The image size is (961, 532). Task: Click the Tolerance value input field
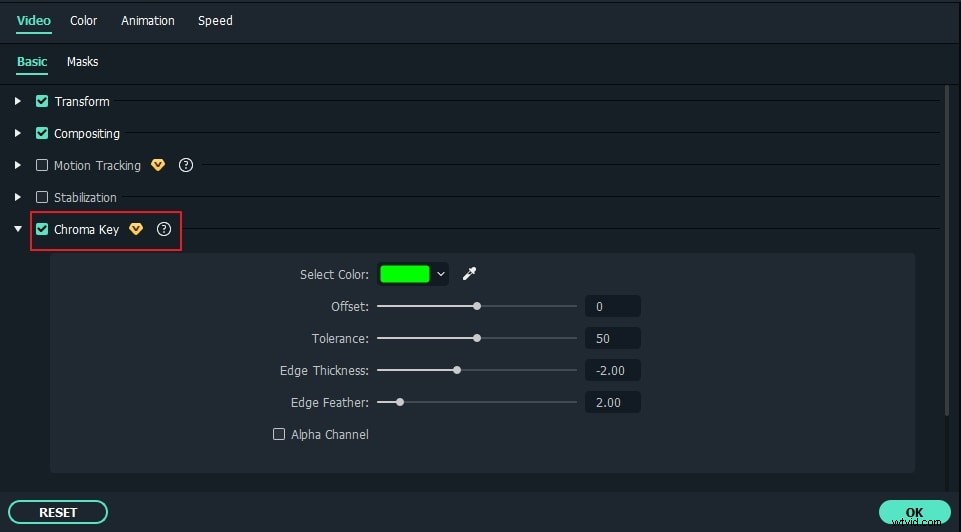(612, 338)
